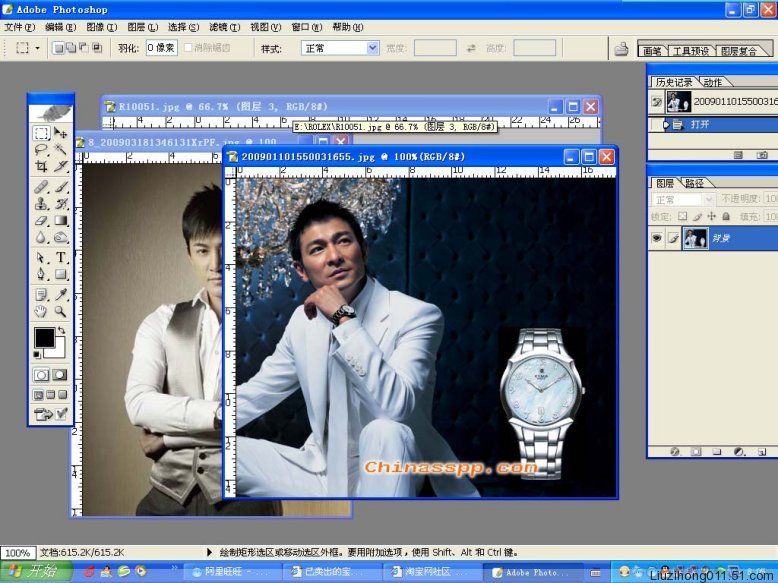Switch to the 路径 paths tab
This screenshot has height=583, width=778.
coord(695,183)
